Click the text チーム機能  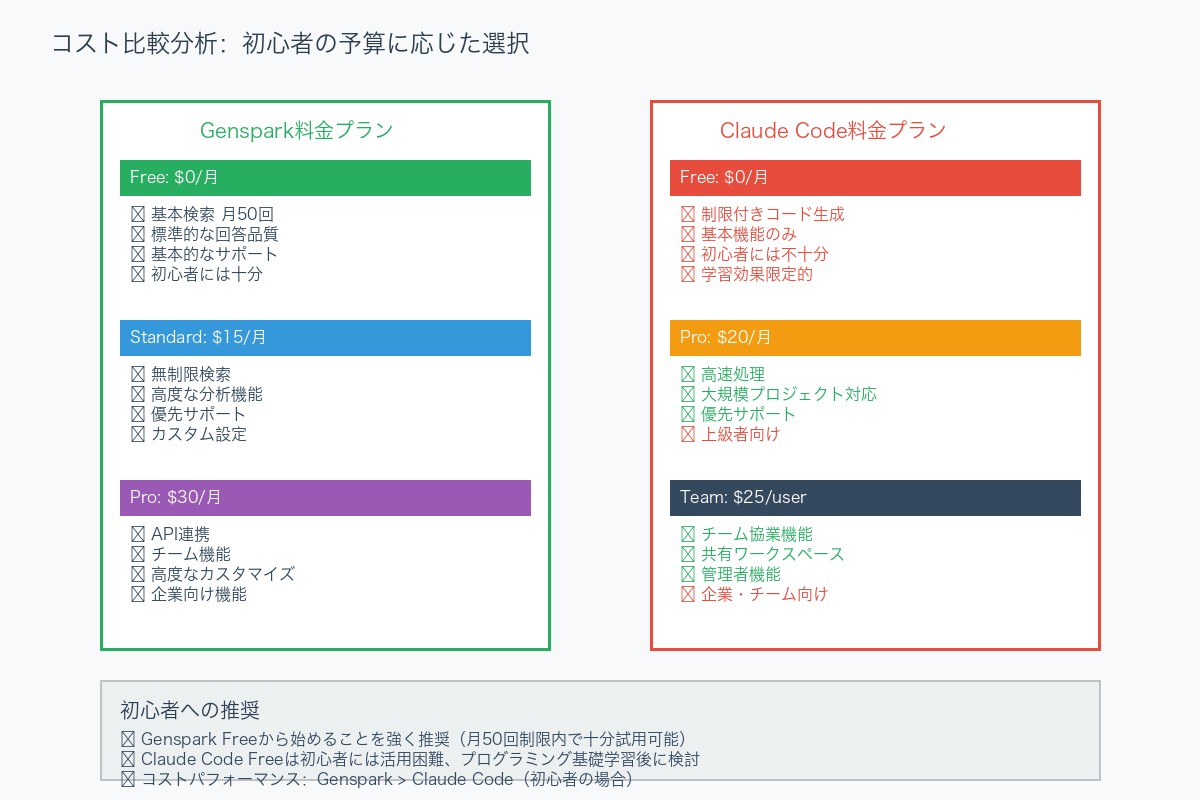pos(190,554)
